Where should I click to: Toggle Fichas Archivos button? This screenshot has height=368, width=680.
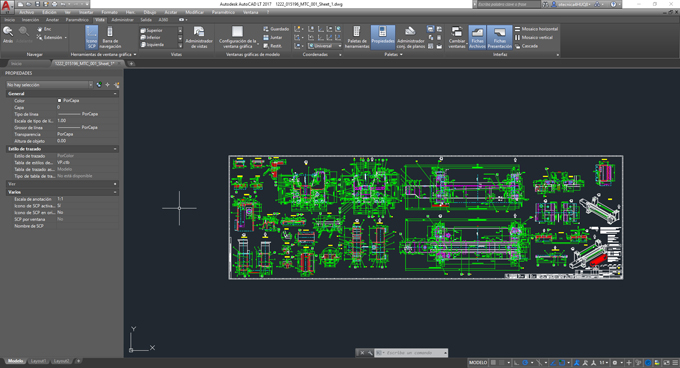(x=477, y=37)
